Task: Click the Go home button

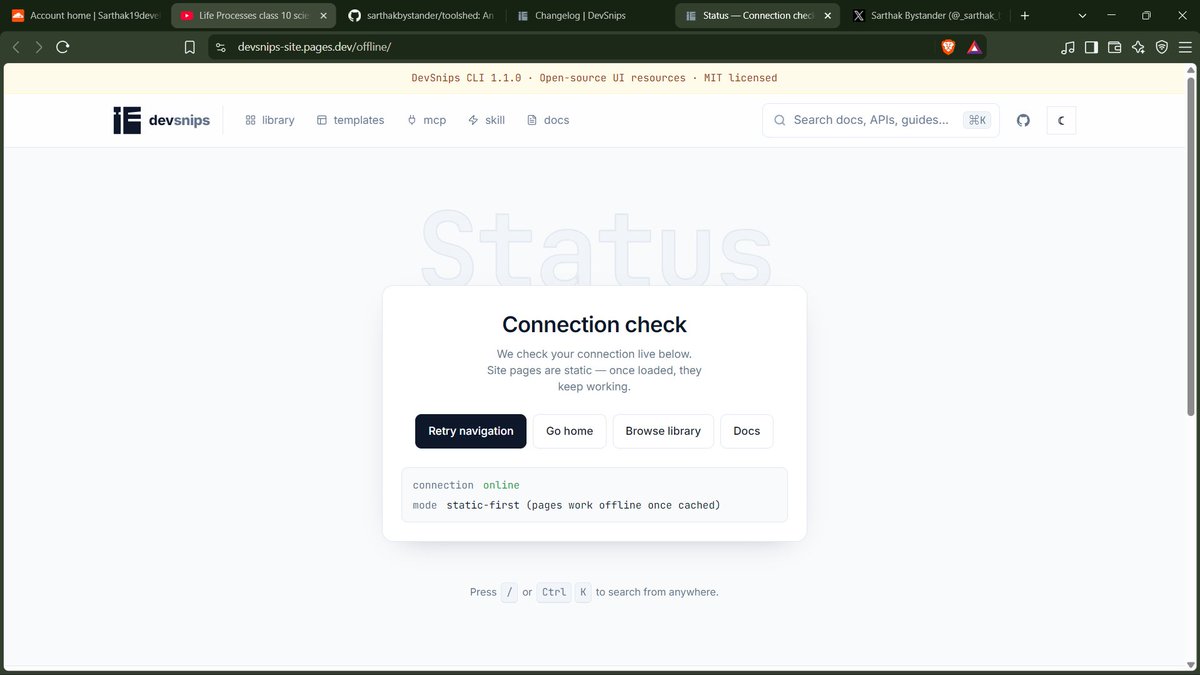Action: [569, 431]
